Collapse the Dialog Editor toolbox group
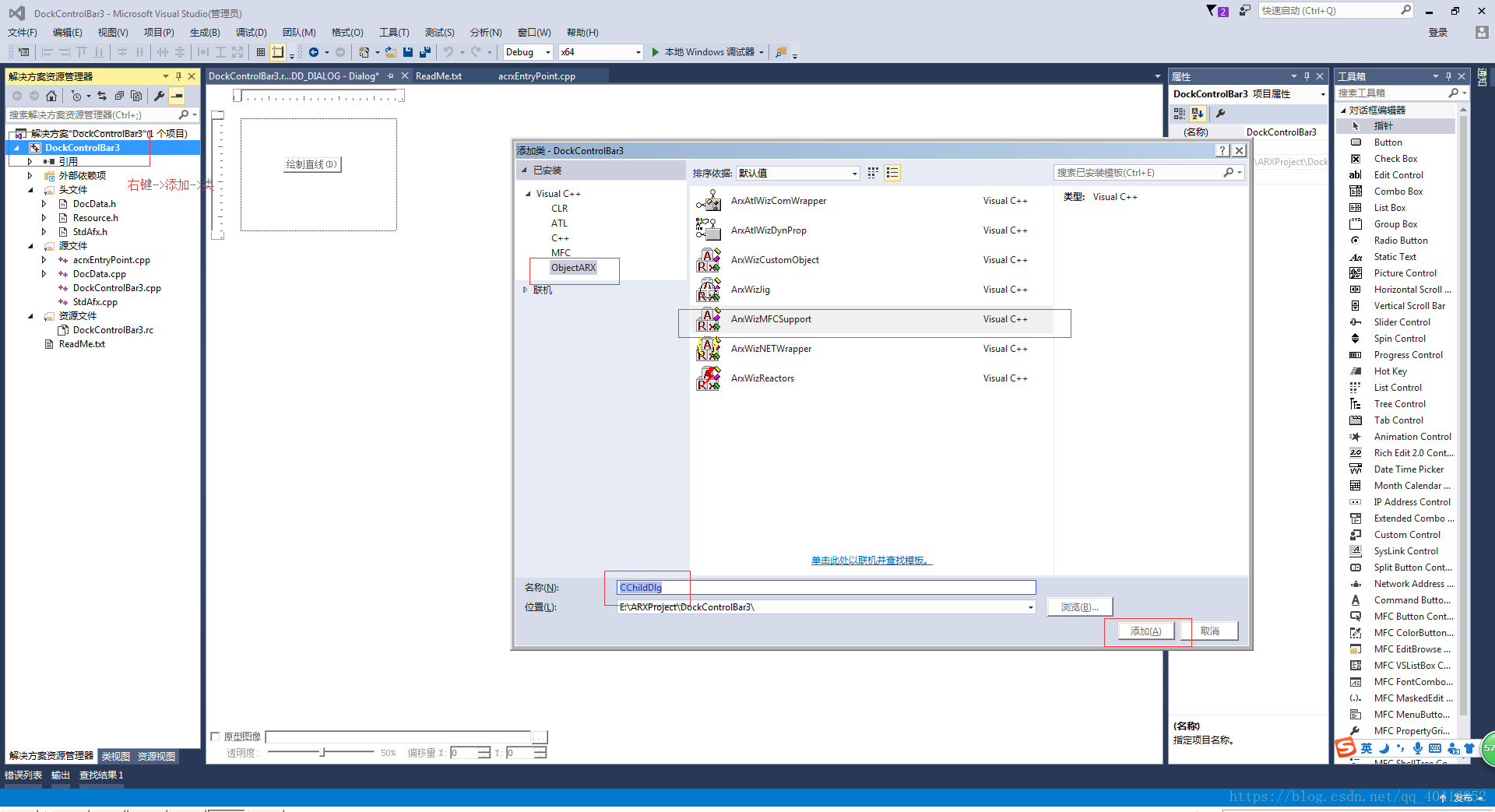 1343,111
